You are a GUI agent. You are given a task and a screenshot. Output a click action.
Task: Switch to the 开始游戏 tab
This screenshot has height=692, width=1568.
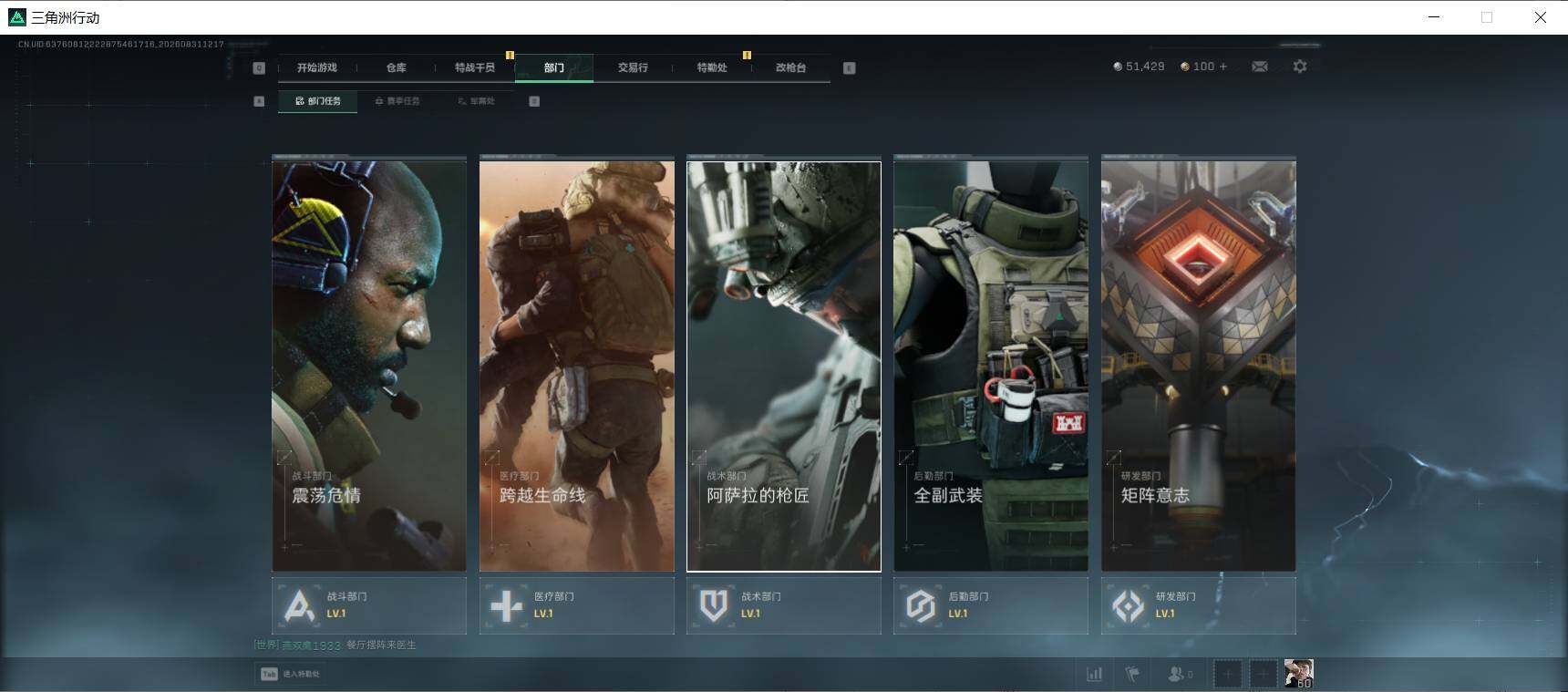(317, 67)
